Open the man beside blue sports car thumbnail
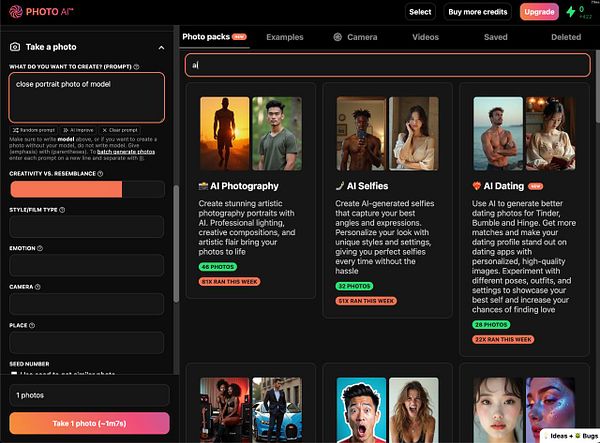Screen dimensions: 600x443 [x=277, y=410]
